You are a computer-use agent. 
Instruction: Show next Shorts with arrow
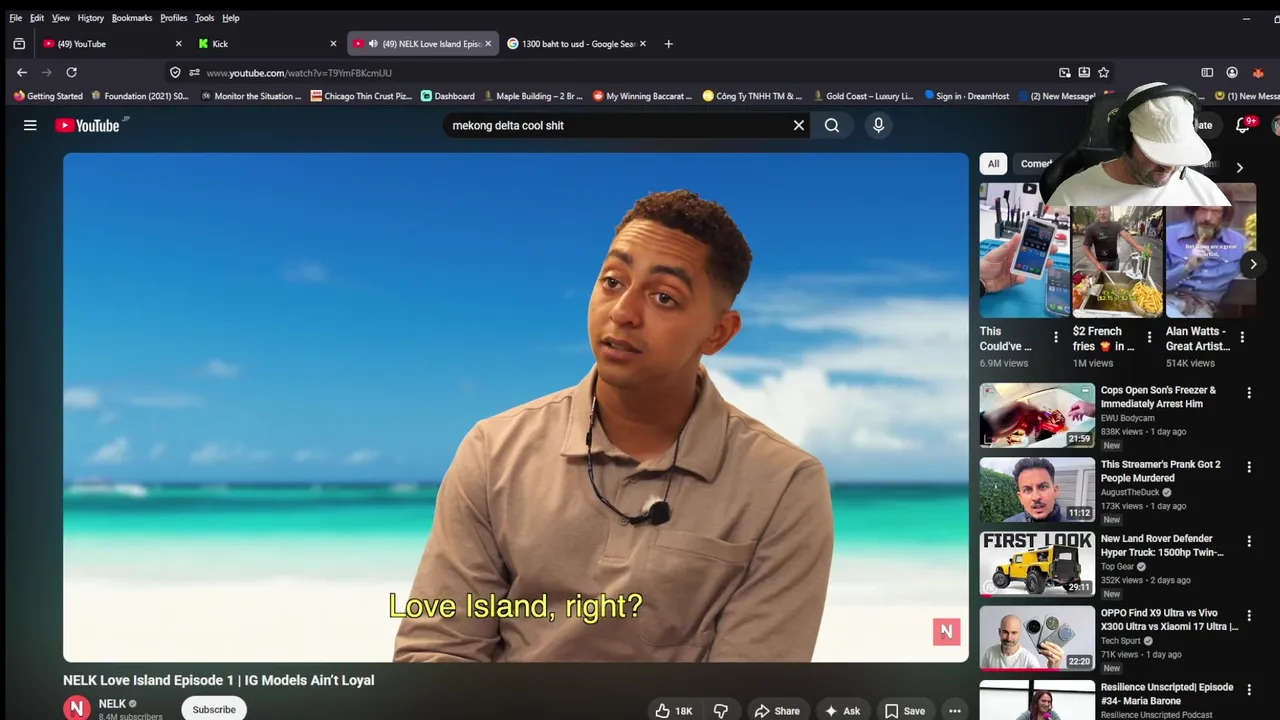(x=1253, y=264)
